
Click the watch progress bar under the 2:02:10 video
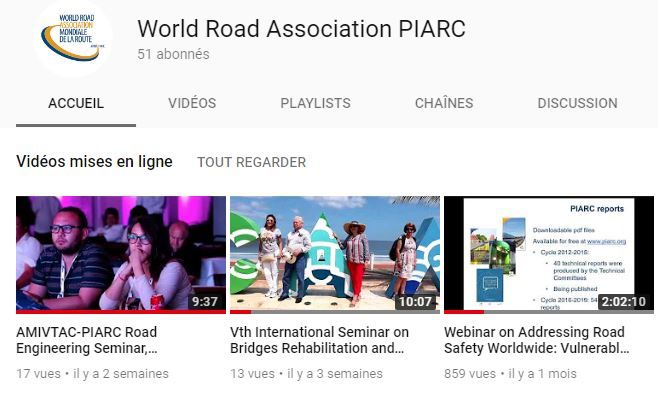tap(549, 312)
